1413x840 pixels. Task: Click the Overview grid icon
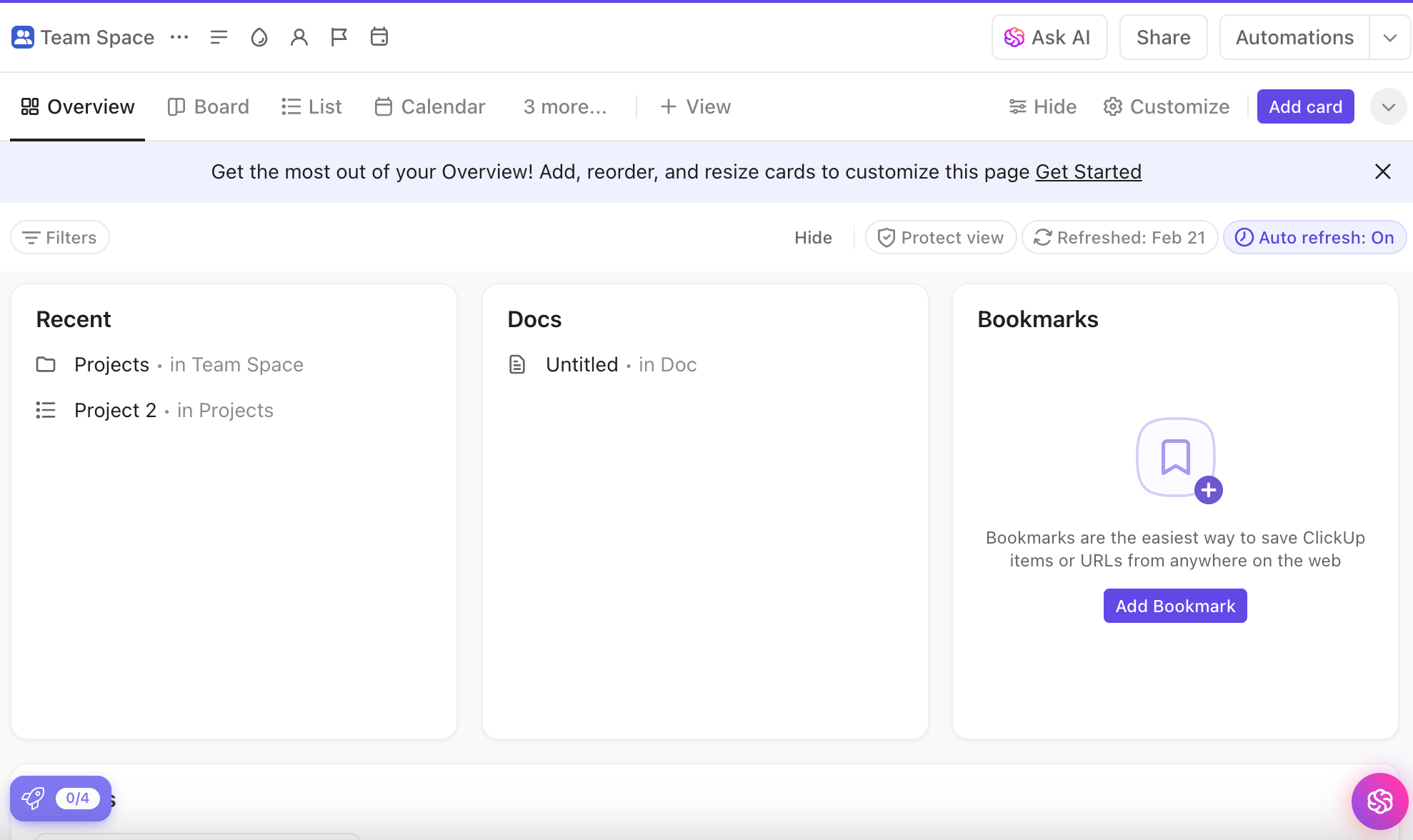pyautogui.click(x=29, y=106)
